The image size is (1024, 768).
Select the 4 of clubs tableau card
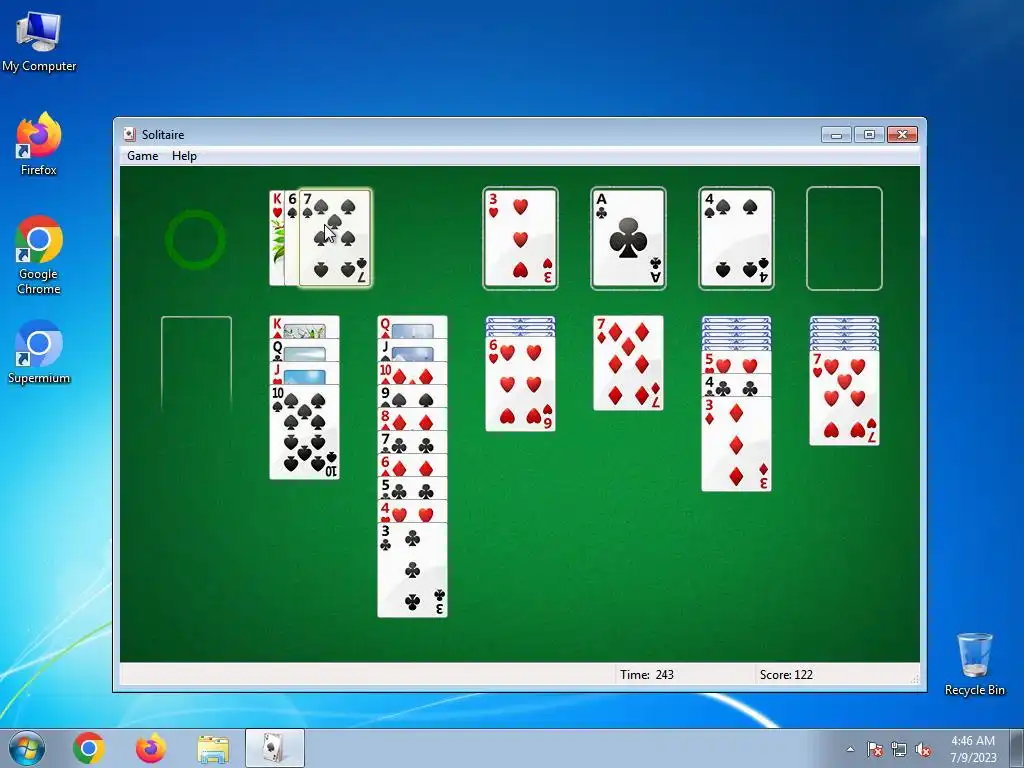(x=736, y=385)
